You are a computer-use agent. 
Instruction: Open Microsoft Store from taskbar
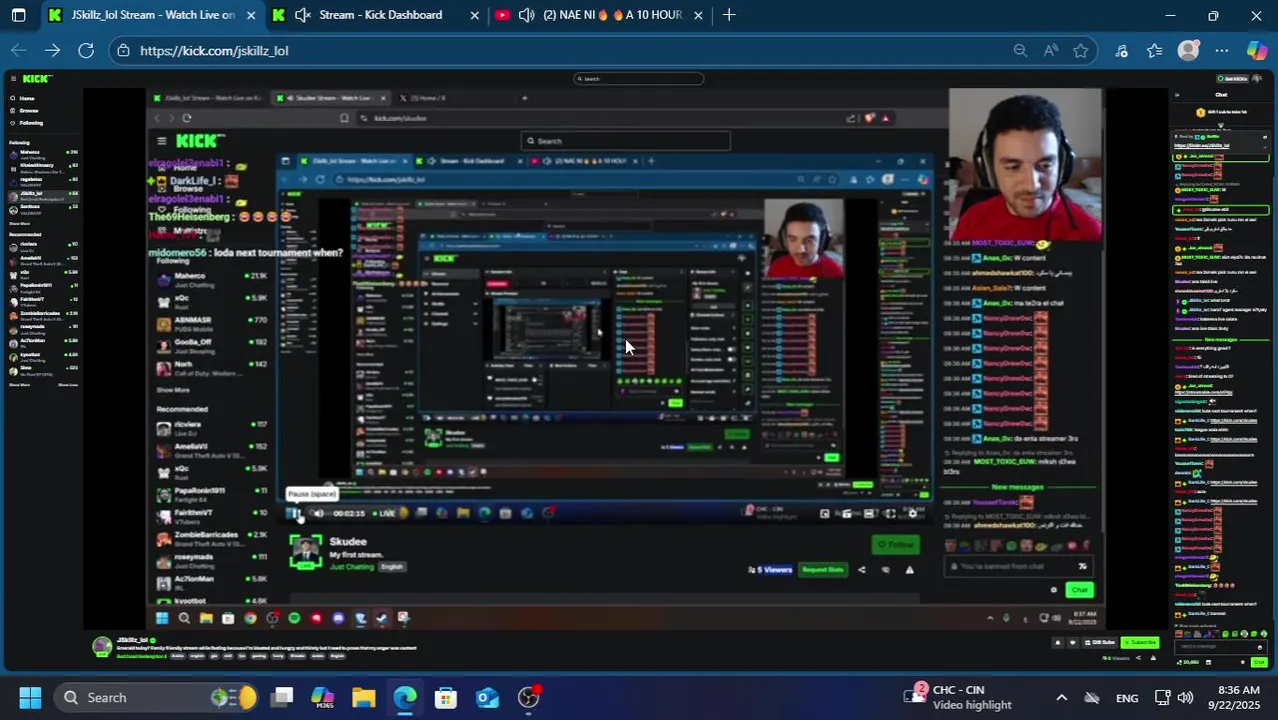pyautogui.click(x=446, y=697)
